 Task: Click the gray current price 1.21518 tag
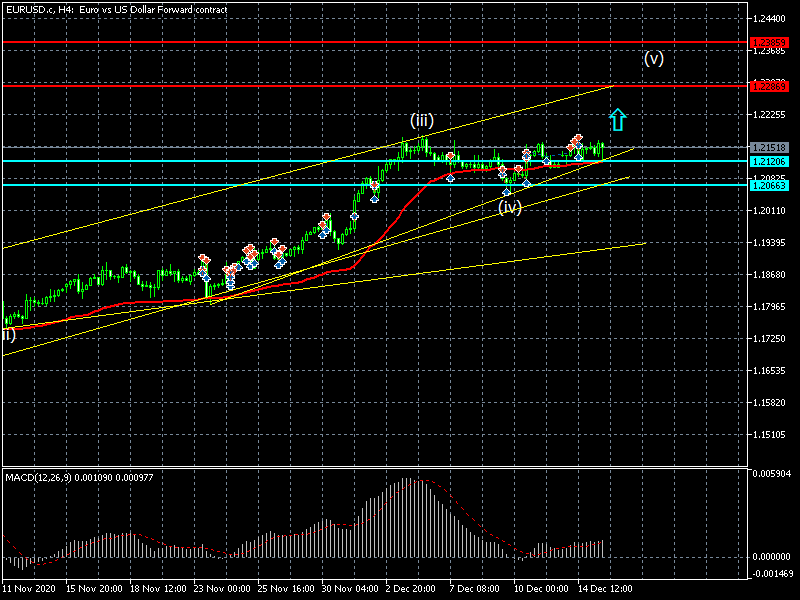pos(772,148)
